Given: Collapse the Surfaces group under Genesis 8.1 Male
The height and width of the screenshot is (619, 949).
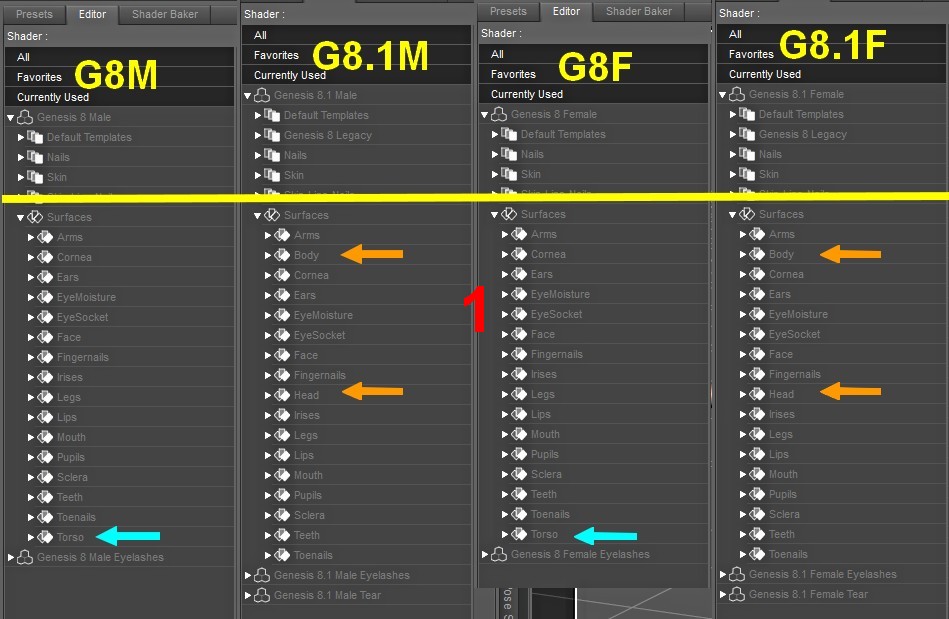Looking at the screenshot, I should click(x=257, y=215).
